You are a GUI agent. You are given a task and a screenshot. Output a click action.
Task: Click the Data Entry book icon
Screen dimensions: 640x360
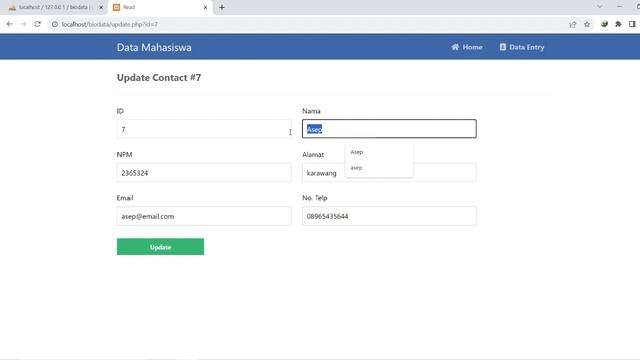click(502, 47)
